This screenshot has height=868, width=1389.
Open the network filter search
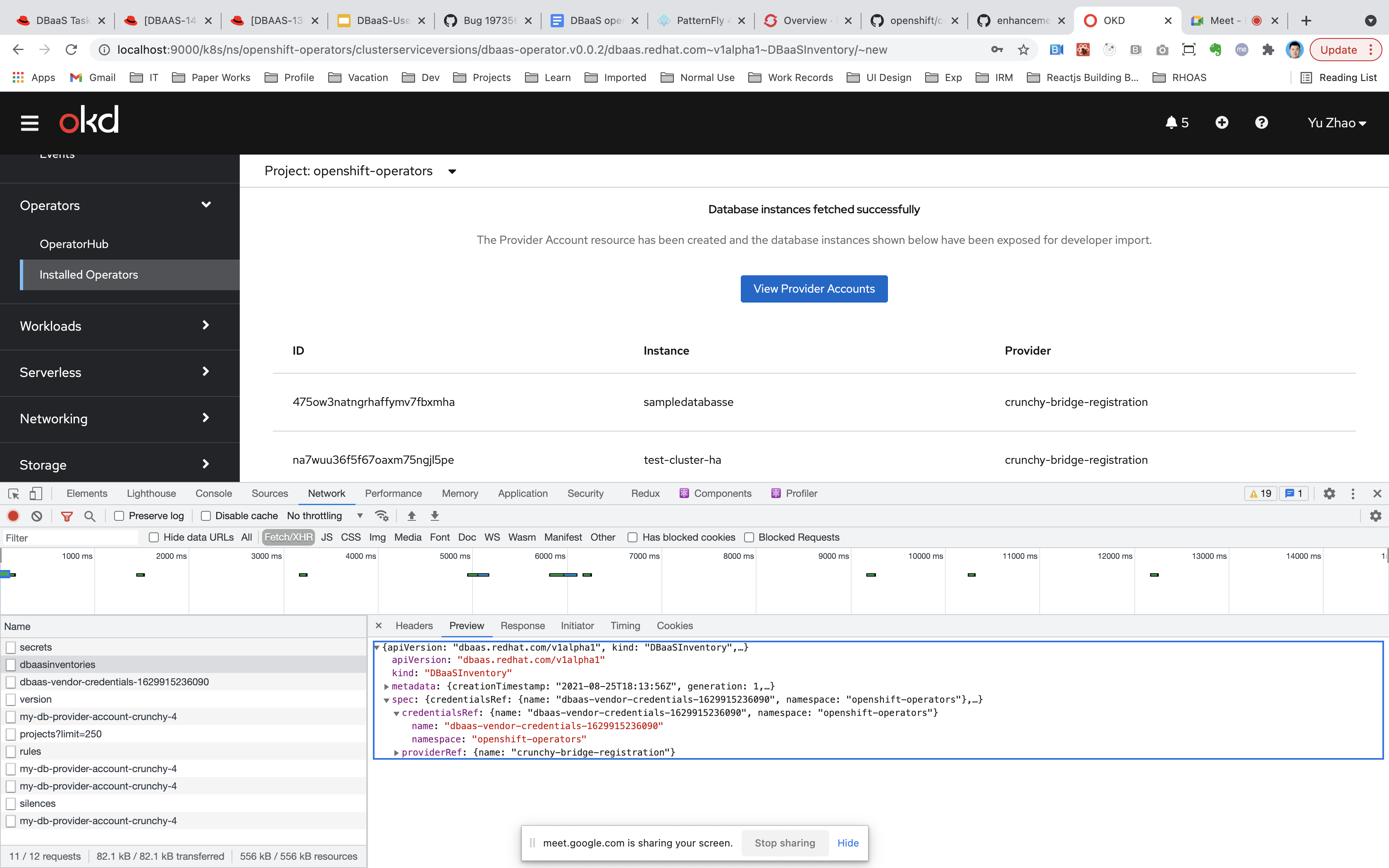(90, 515)
